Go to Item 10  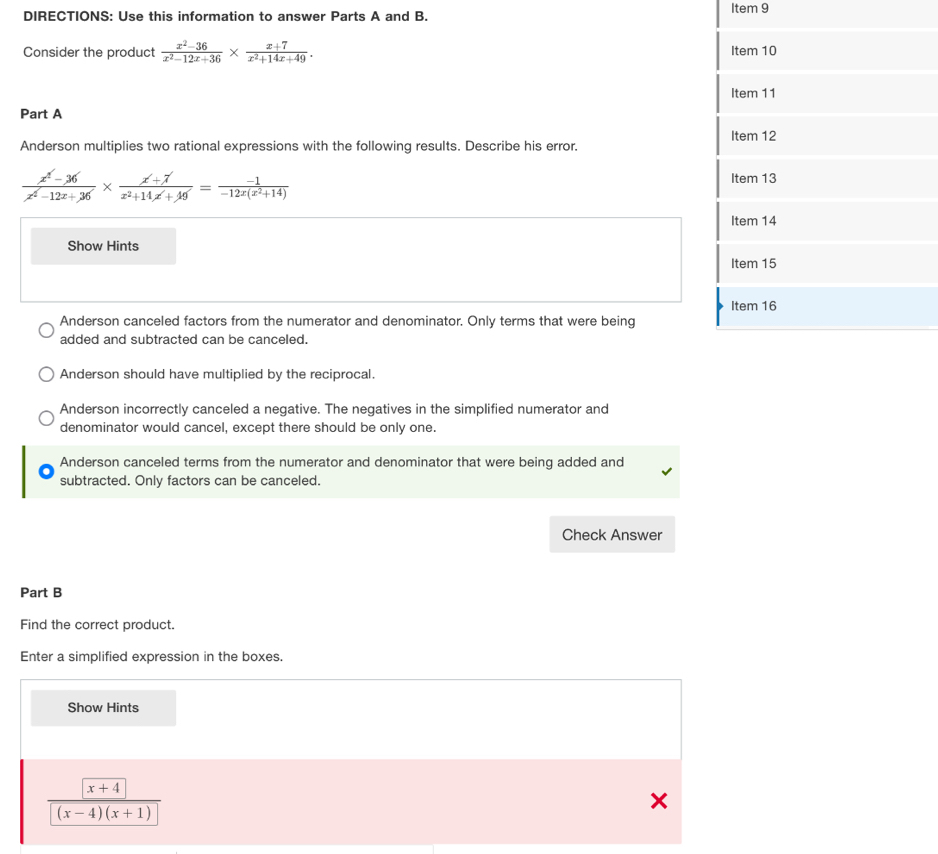753,51
